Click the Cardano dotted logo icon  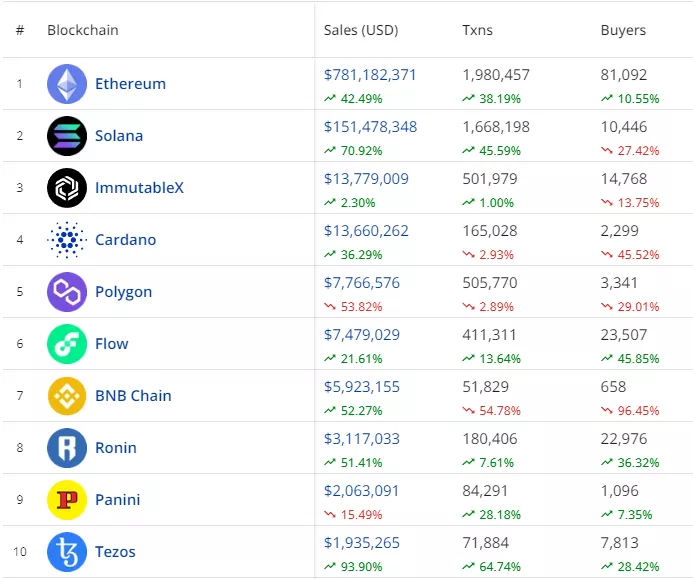[x=67, y=240]
